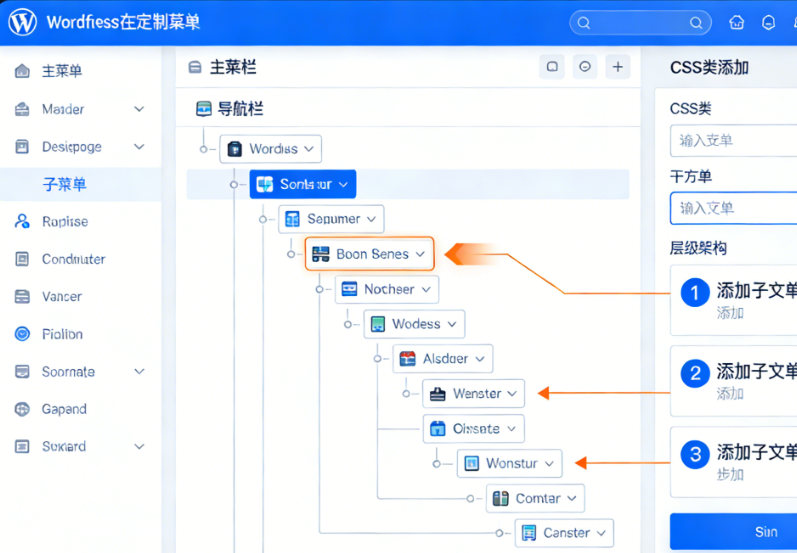This screenshot has width=797, height=553.
Task: Open the home icon in the top bar
Action: click(x=737, y=22)
